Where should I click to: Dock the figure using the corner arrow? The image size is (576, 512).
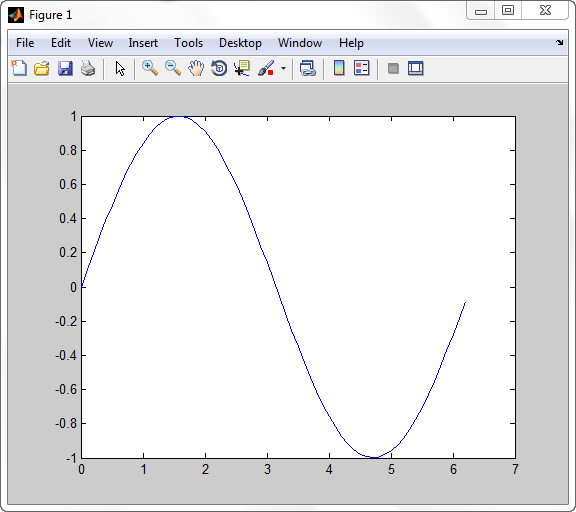coord(559,43)
